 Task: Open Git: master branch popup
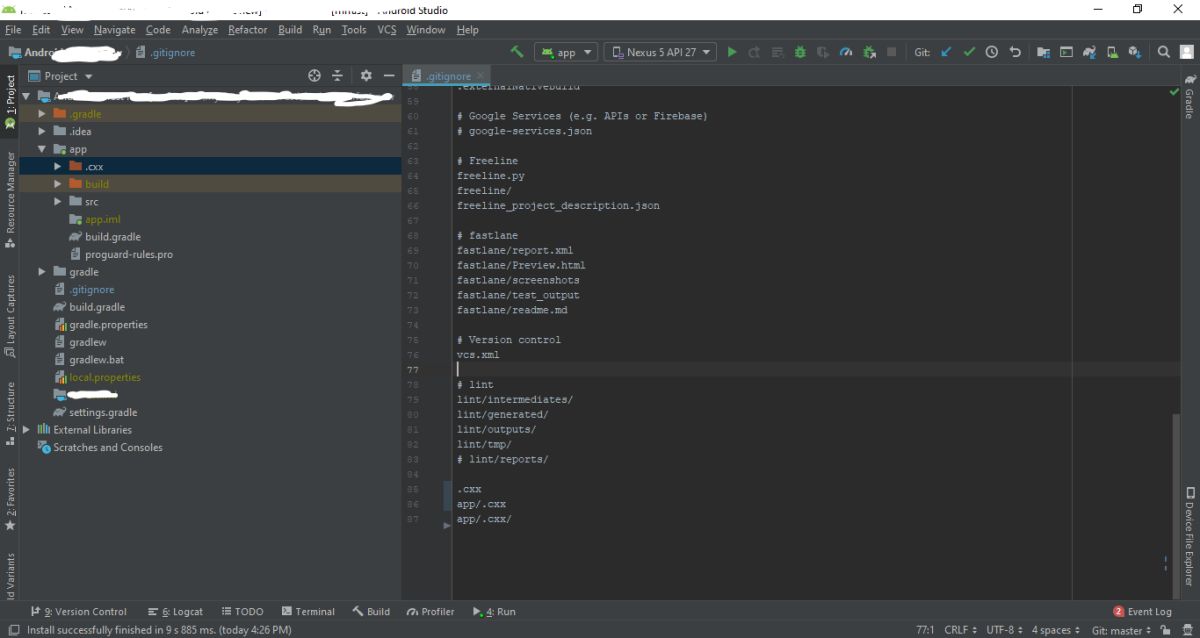point(1122,630)
